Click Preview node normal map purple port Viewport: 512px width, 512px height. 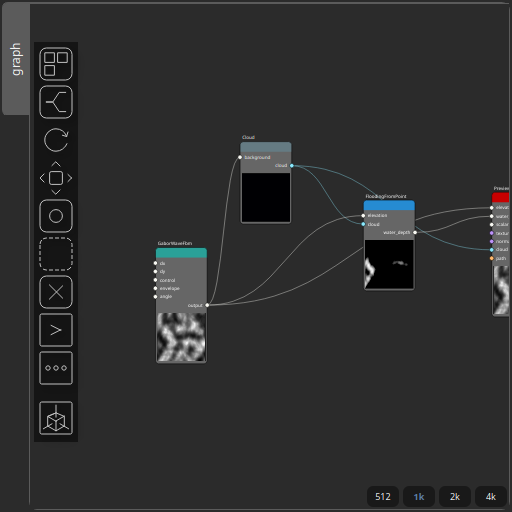(x=492, y=241)
